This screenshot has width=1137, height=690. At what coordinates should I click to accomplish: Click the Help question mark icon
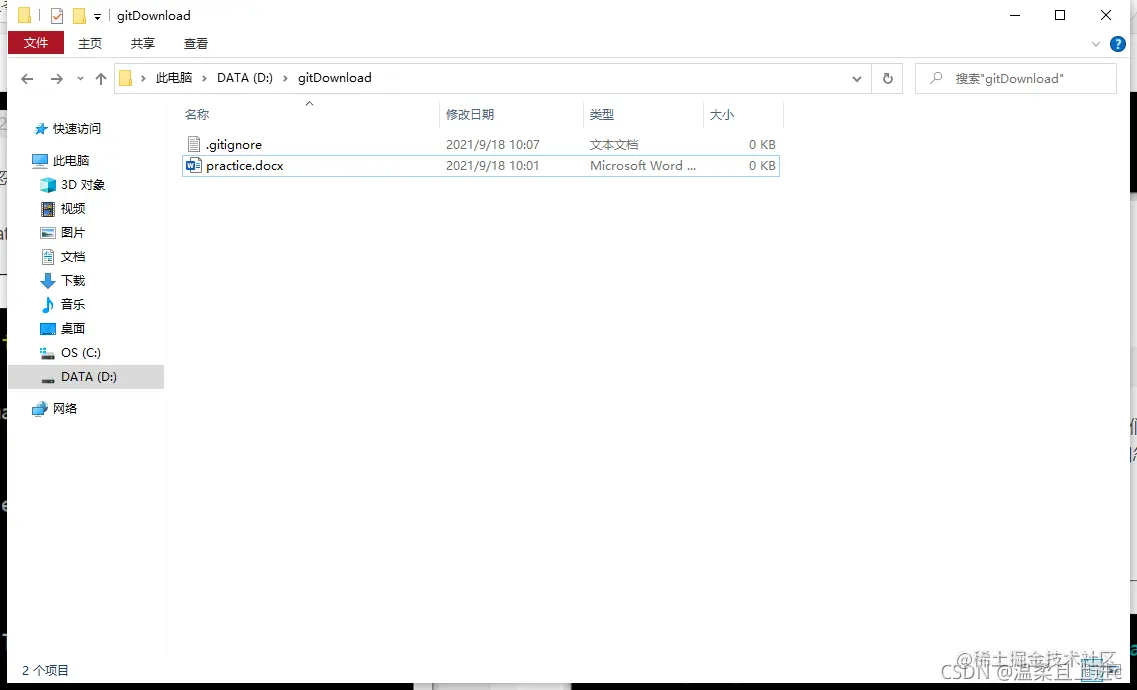coord(1117,44)
